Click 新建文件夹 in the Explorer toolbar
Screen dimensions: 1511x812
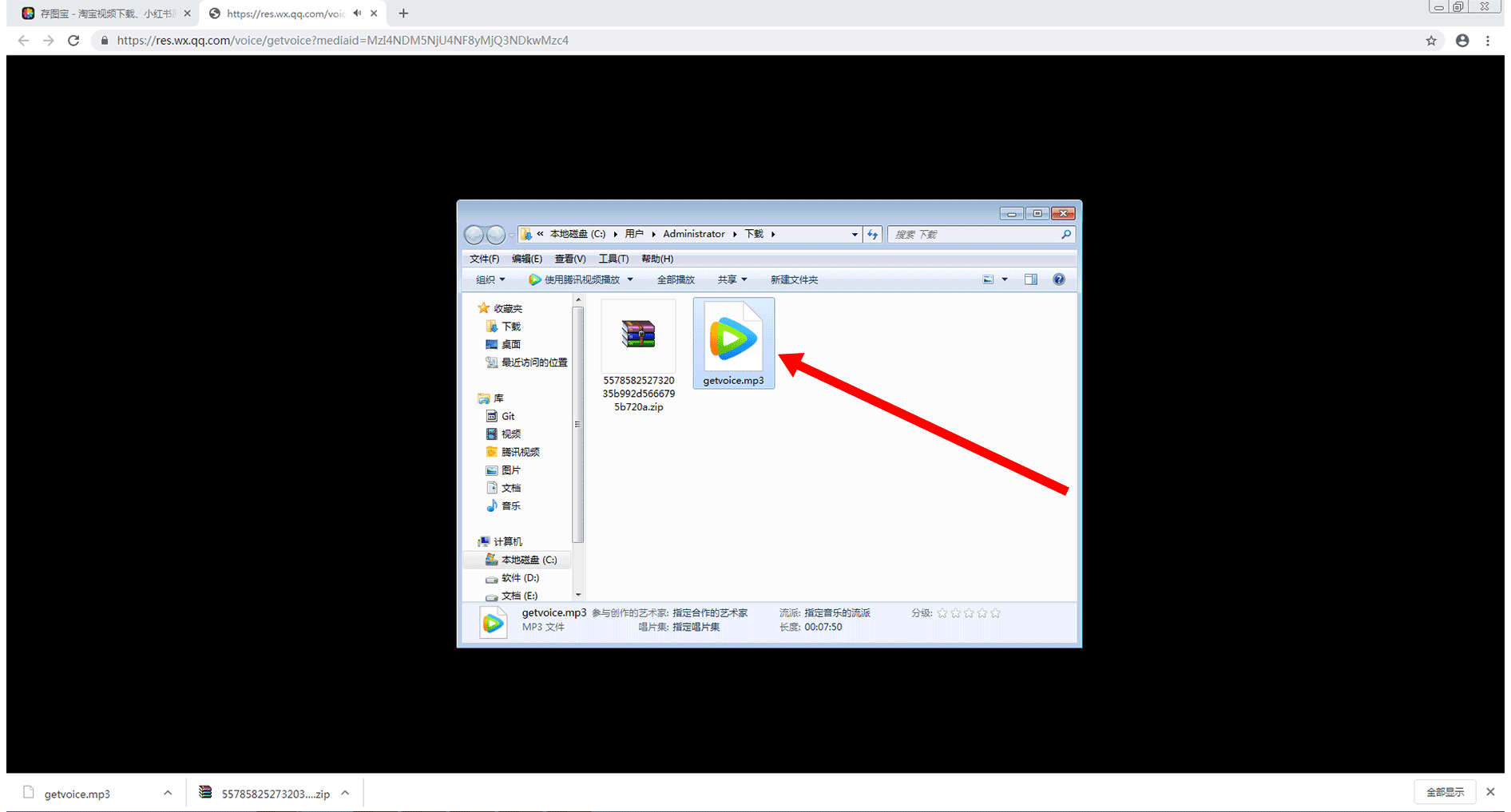pos(794,279)
